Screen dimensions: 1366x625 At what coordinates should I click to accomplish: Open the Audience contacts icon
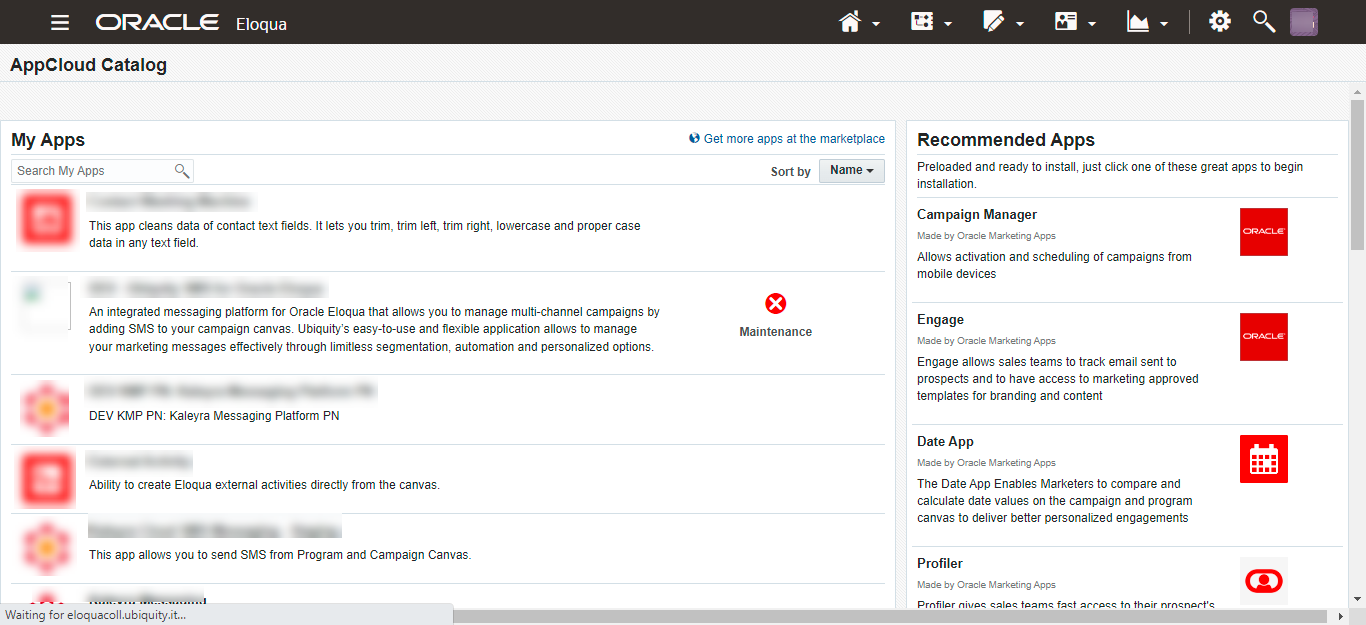point(1066,21)
